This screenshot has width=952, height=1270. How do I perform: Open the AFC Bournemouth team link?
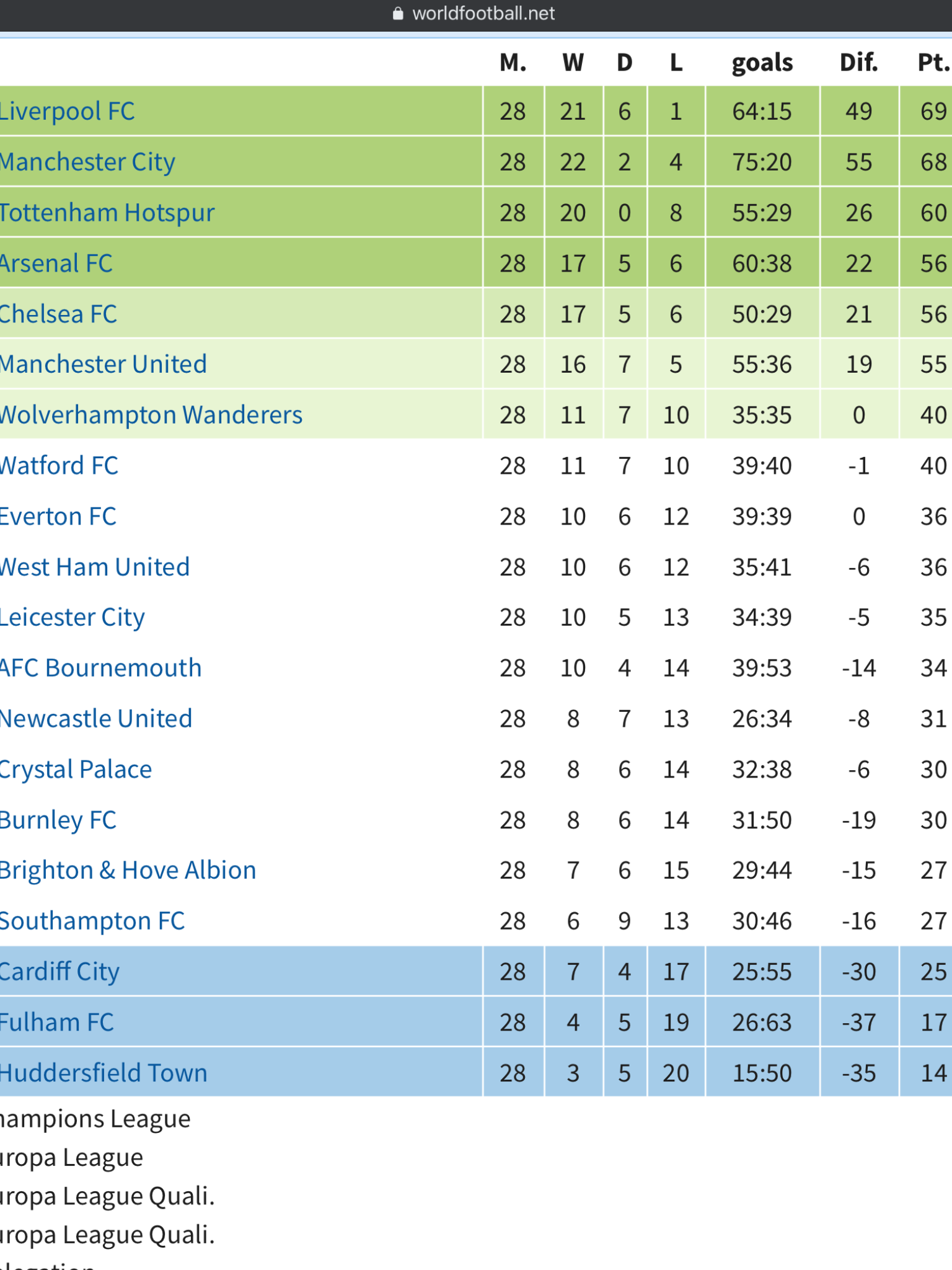coord(100,668)
